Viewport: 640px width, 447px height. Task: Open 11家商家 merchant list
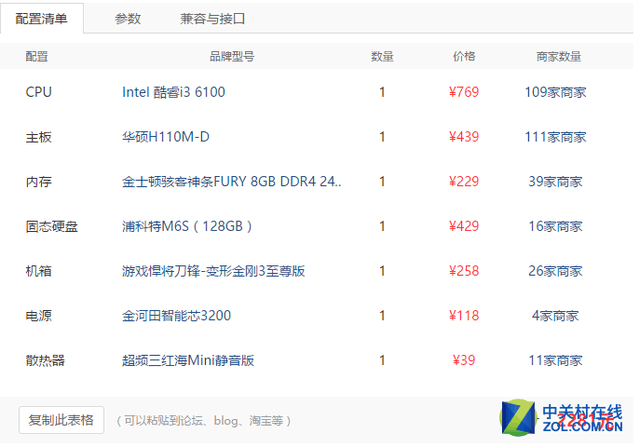point(556,360)
